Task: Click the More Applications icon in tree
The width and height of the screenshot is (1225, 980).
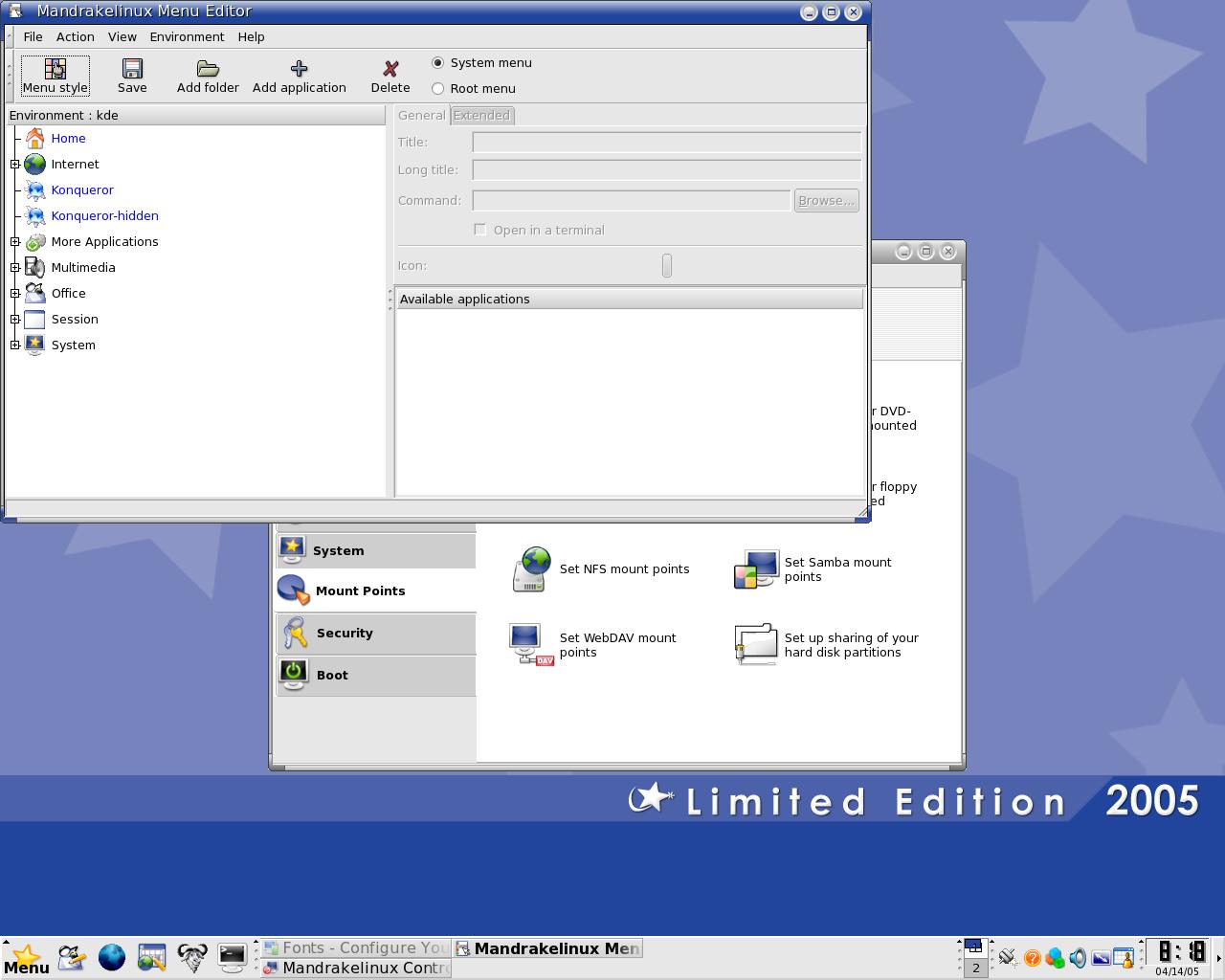Action: pyautogui.click(x=35, y=241)
